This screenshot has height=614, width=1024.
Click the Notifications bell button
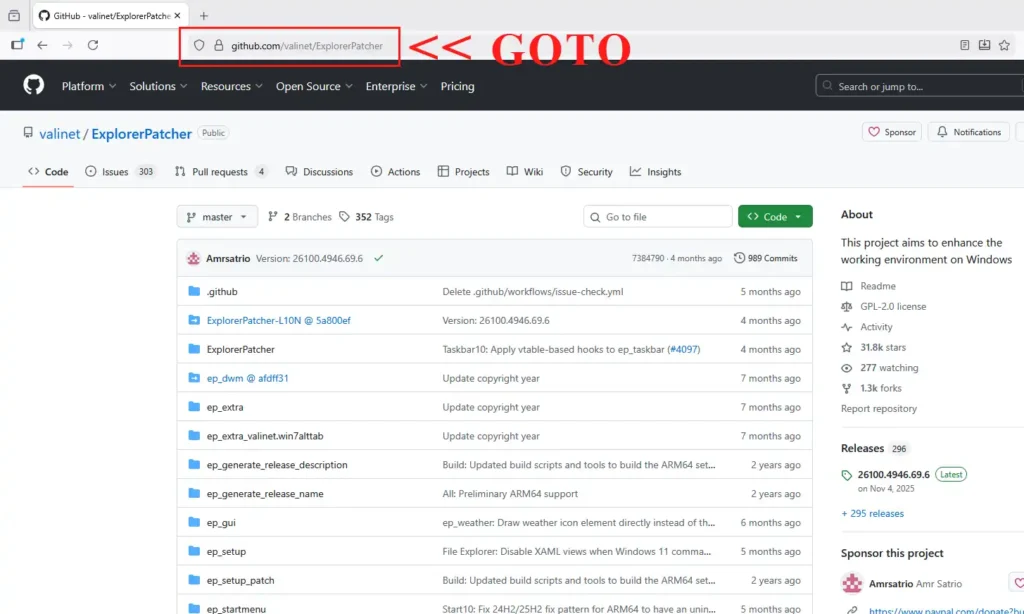[967, 132]
